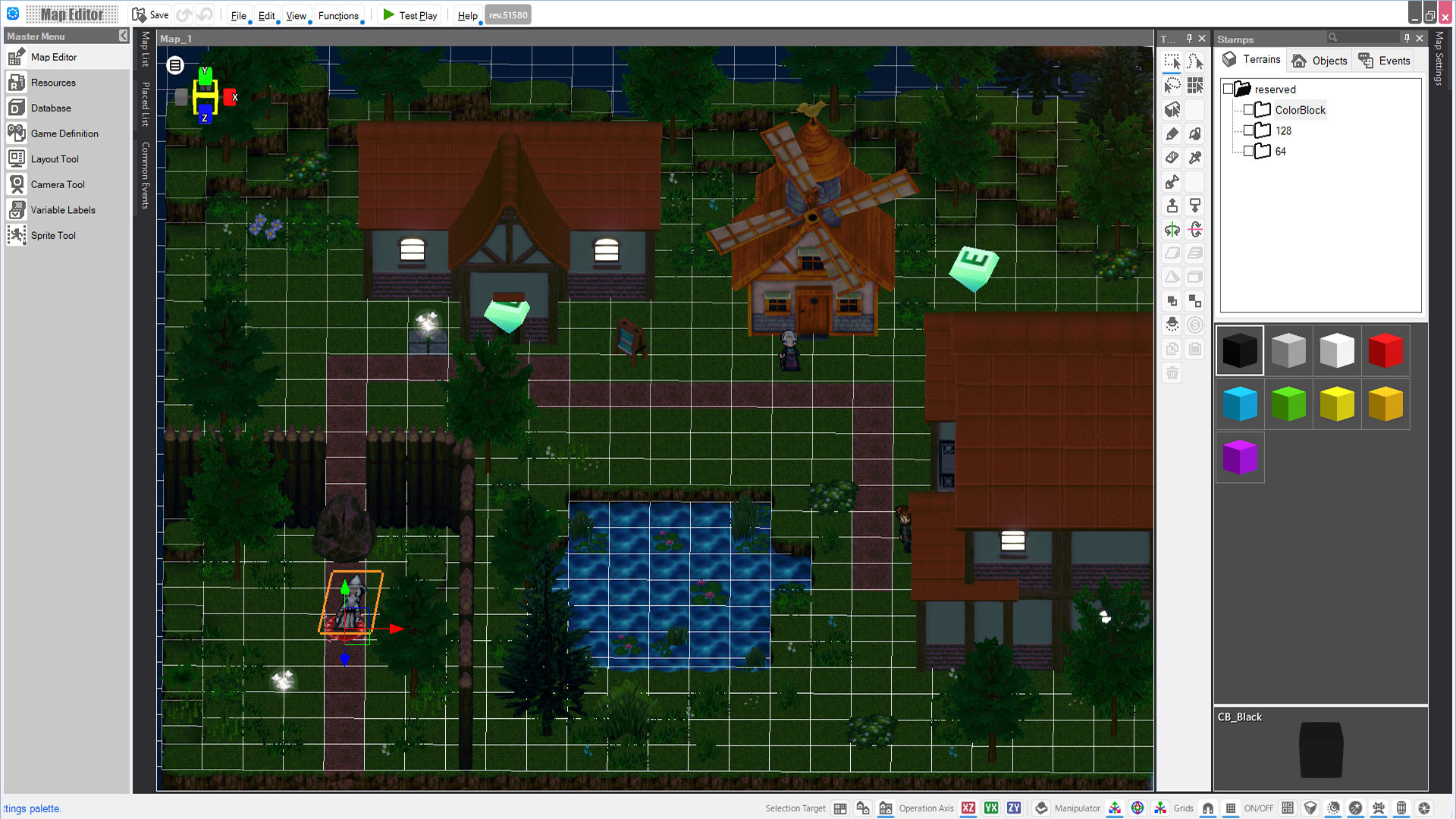
Task: Select the pencil draw tool
Action: (x=1172, y=134)
